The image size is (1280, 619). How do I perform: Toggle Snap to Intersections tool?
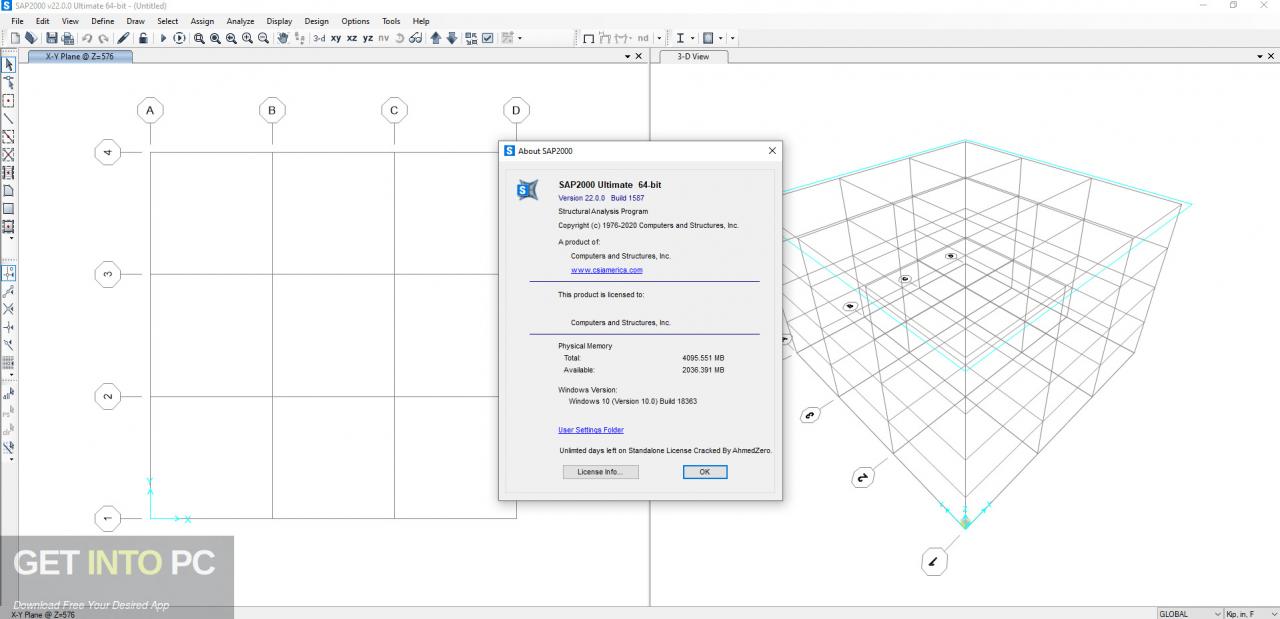pos(9,309)
